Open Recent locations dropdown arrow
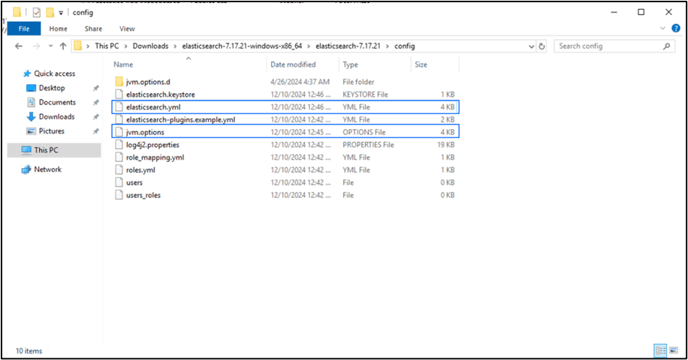 click(x=50, y=46)
